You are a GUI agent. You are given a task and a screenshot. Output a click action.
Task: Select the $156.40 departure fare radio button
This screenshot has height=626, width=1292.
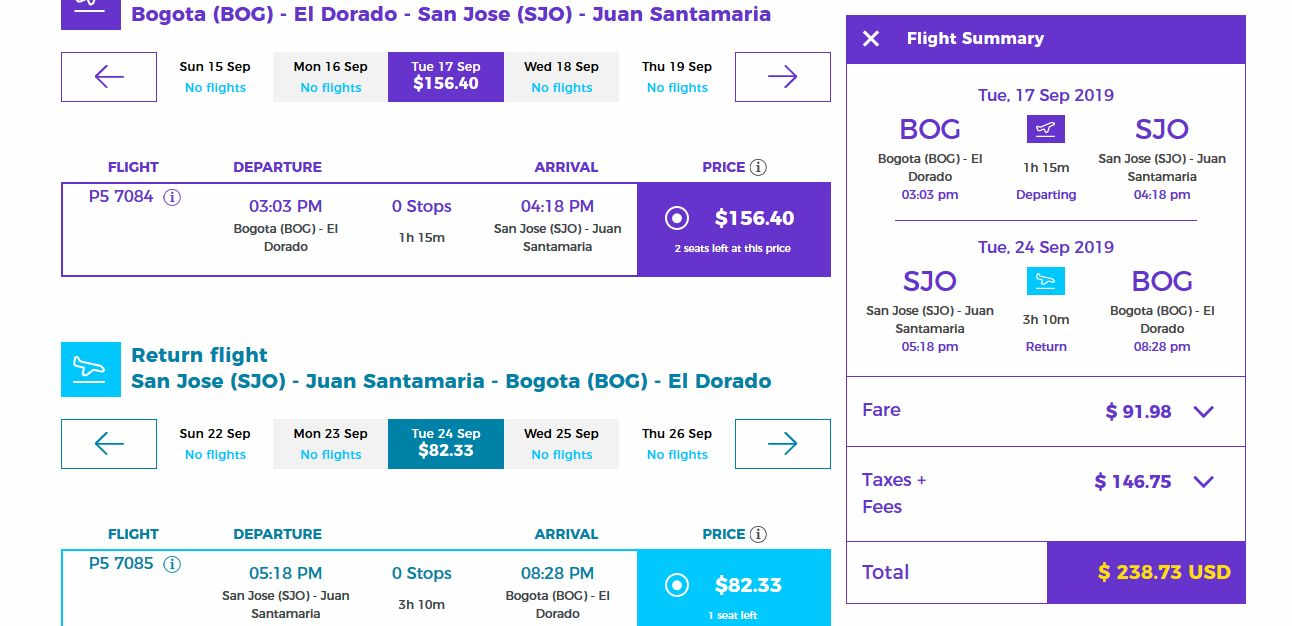point(677,218)
